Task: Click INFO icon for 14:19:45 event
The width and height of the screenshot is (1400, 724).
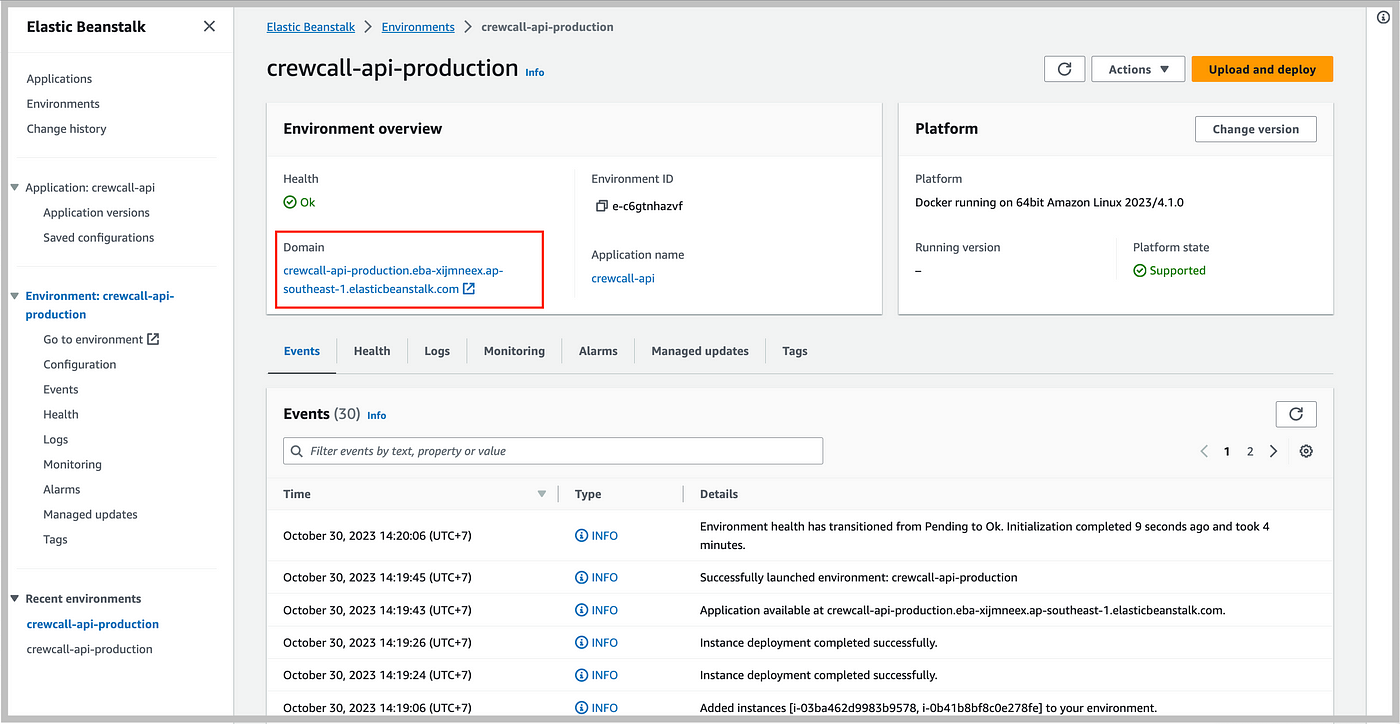Action: click(581, 578)
